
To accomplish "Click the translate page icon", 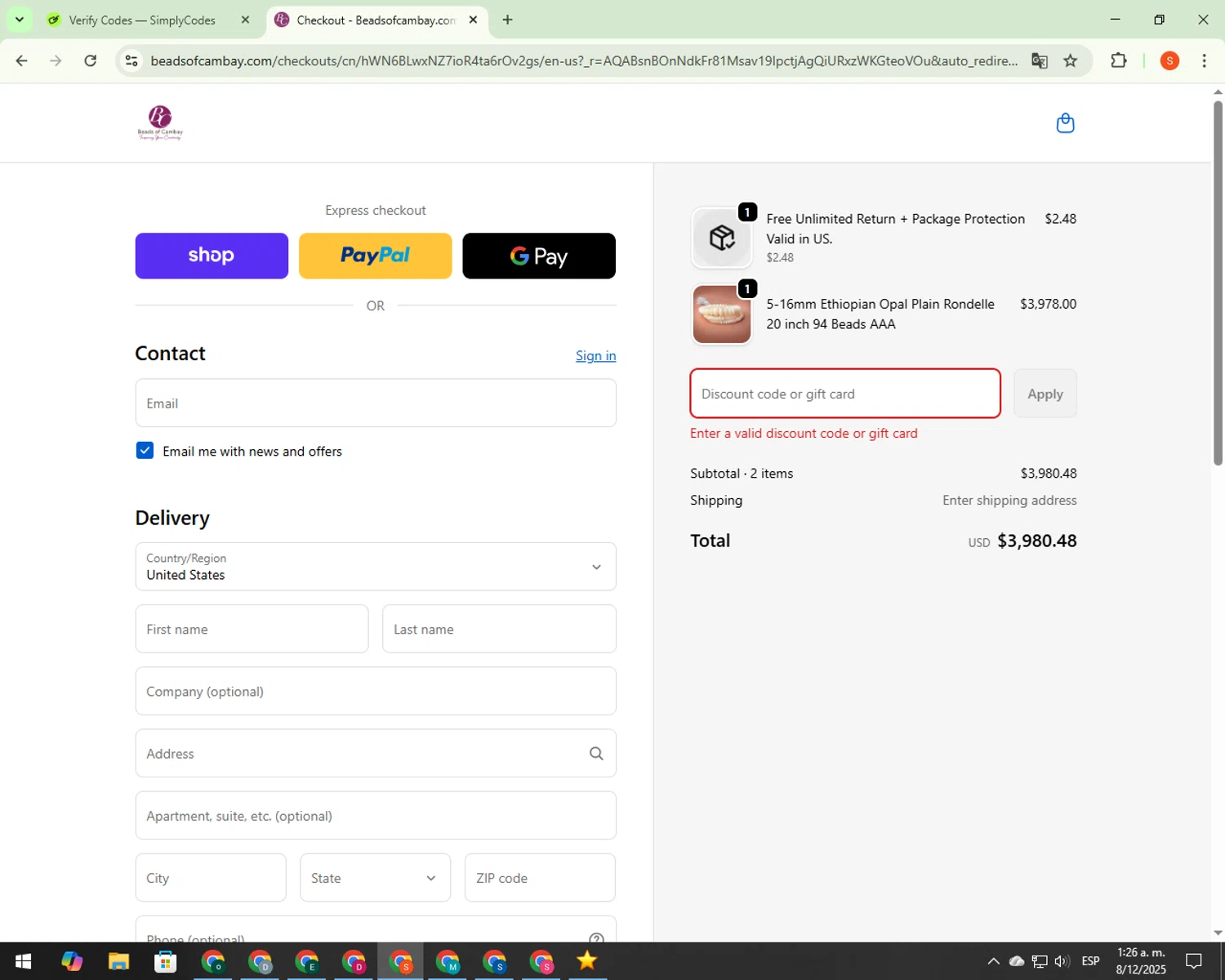I will click(x=1039, y=60).
